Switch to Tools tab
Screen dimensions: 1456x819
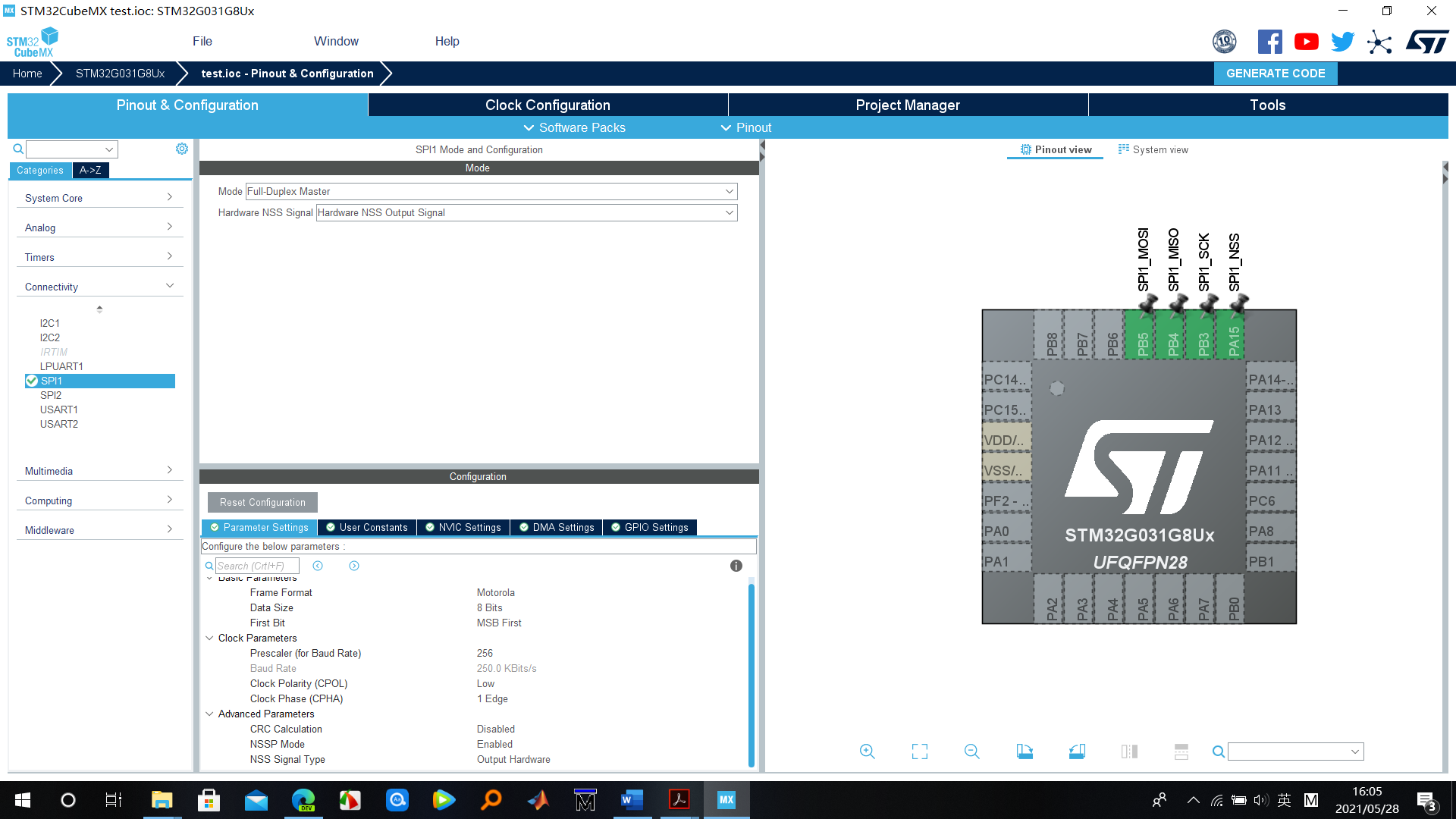[x=1268, y=105]
